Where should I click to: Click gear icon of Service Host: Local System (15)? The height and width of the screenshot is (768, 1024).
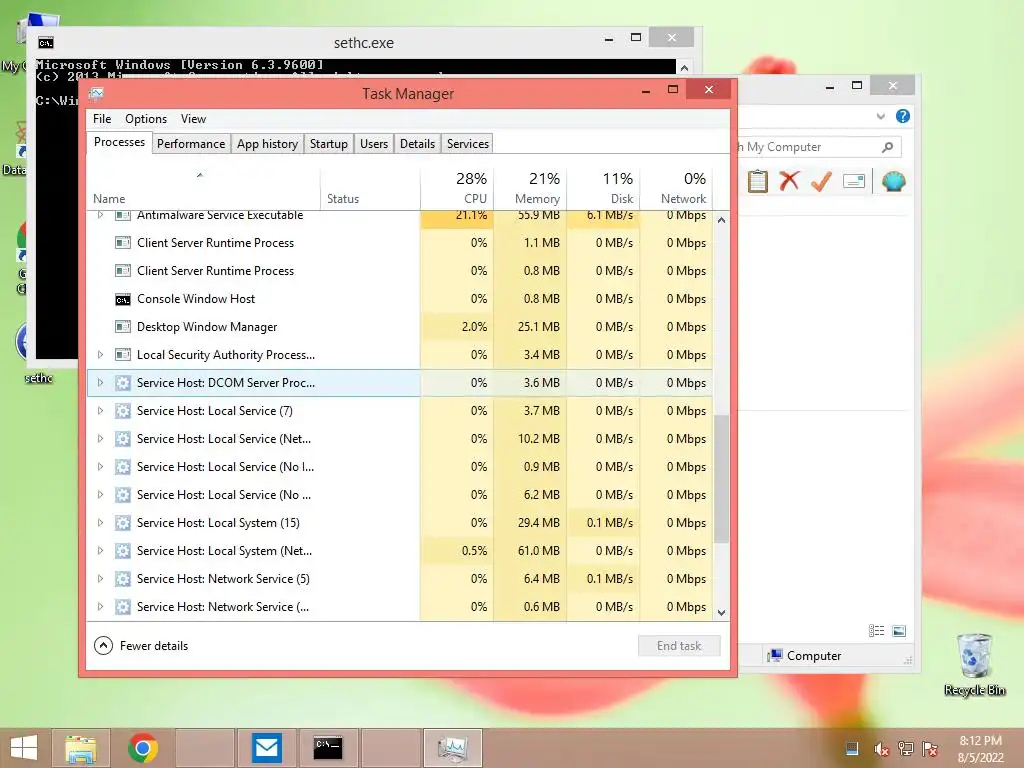pos(123,522)
